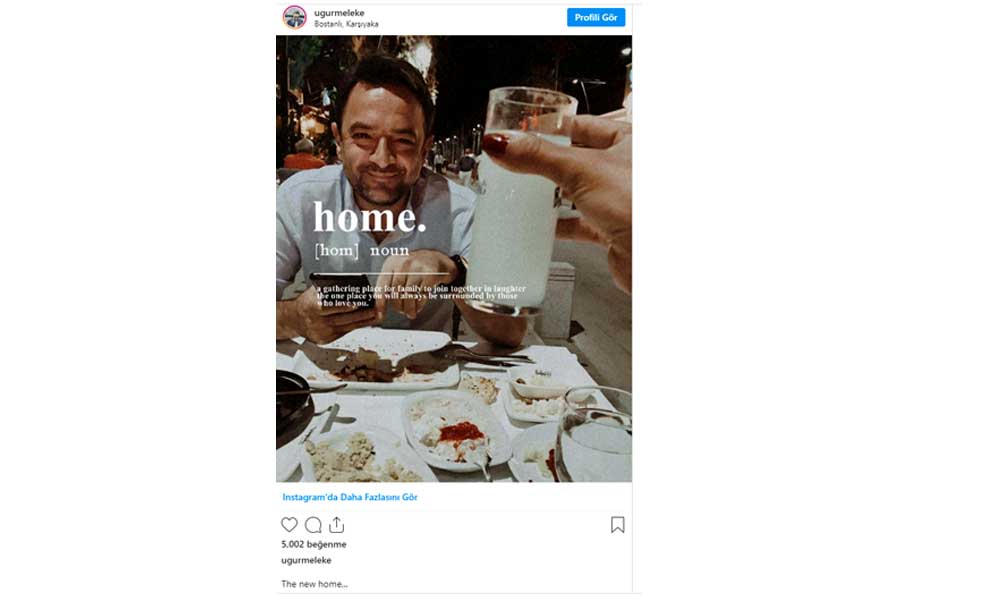Click the empty glass at bottom right
The image size is (1000, 600).
point(595,435)
